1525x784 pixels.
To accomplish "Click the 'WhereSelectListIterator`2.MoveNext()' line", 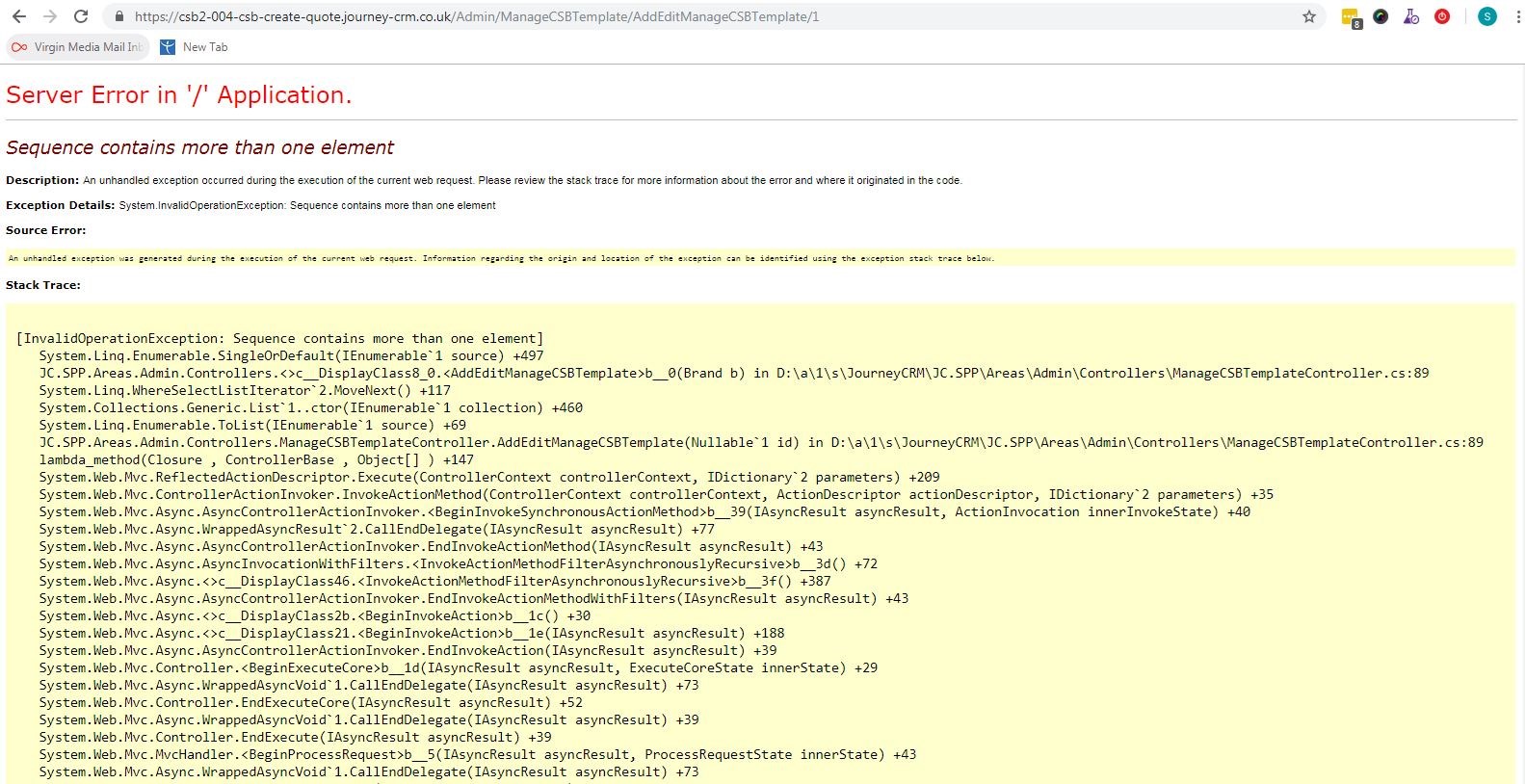I will [245, 391].
